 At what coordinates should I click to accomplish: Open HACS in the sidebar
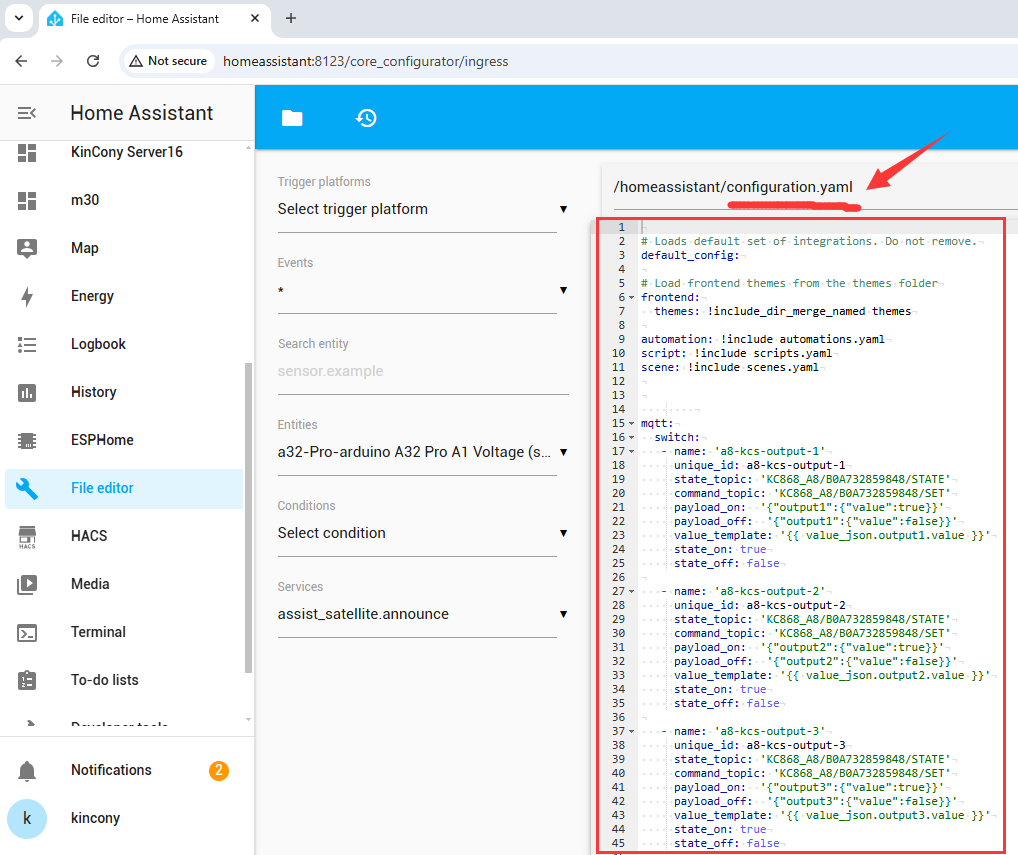[x=88, y=536]
